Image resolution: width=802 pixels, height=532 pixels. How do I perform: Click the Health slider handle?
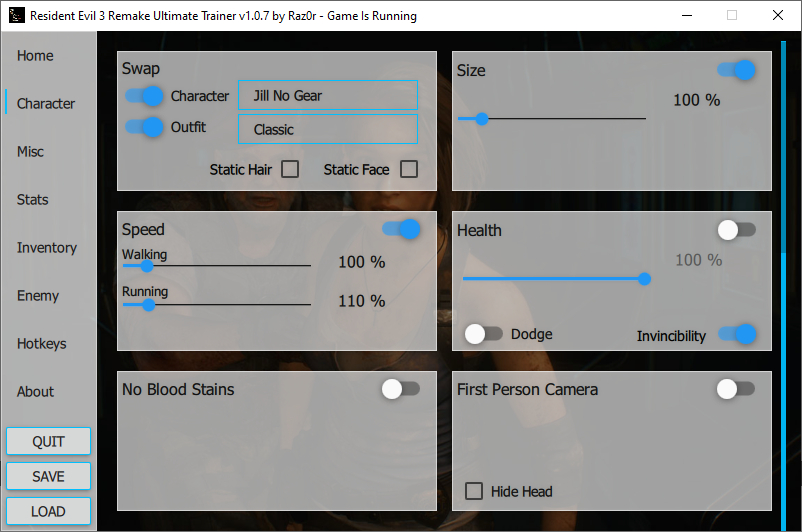coord(645,279)
